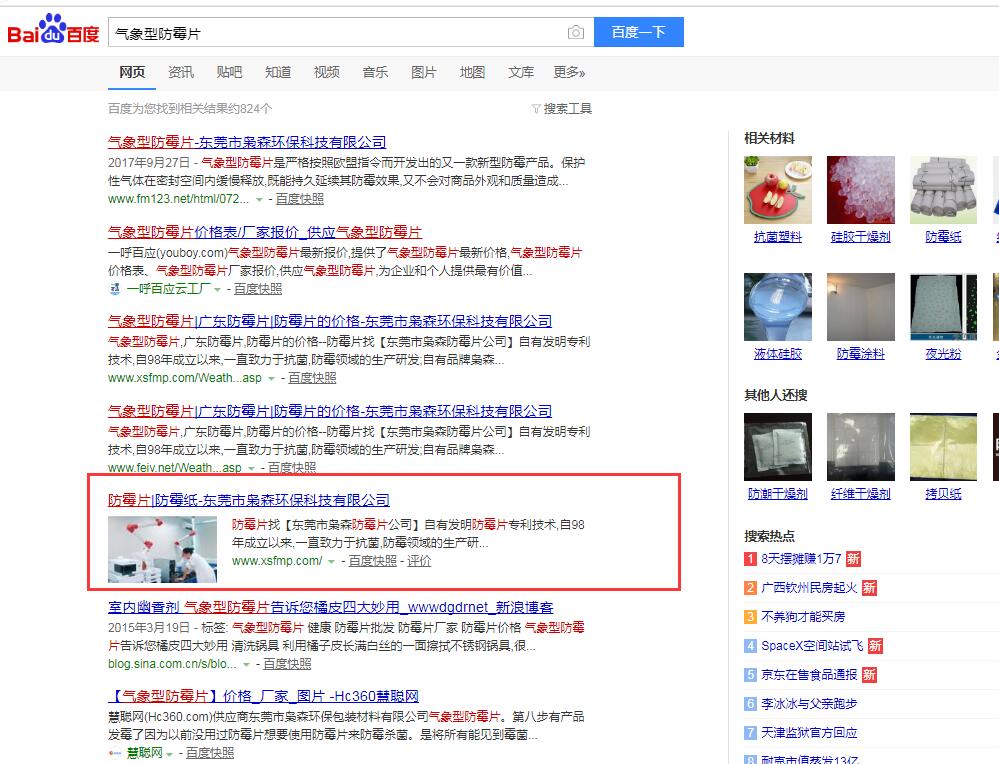Viewport: 999px width, 764px height.
Task: Click the Yihu Baiying cloud factory icon
Action: pos(114,289)
